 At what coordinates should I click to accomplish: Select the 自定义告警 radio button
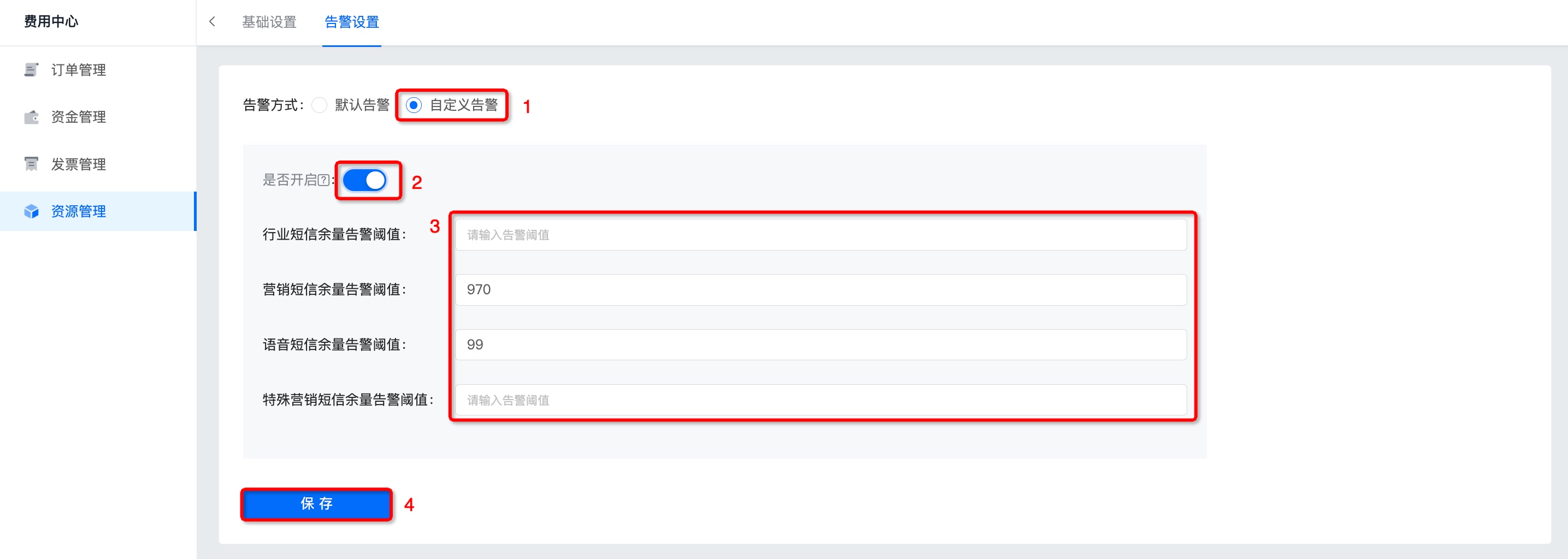coord(414,105)
